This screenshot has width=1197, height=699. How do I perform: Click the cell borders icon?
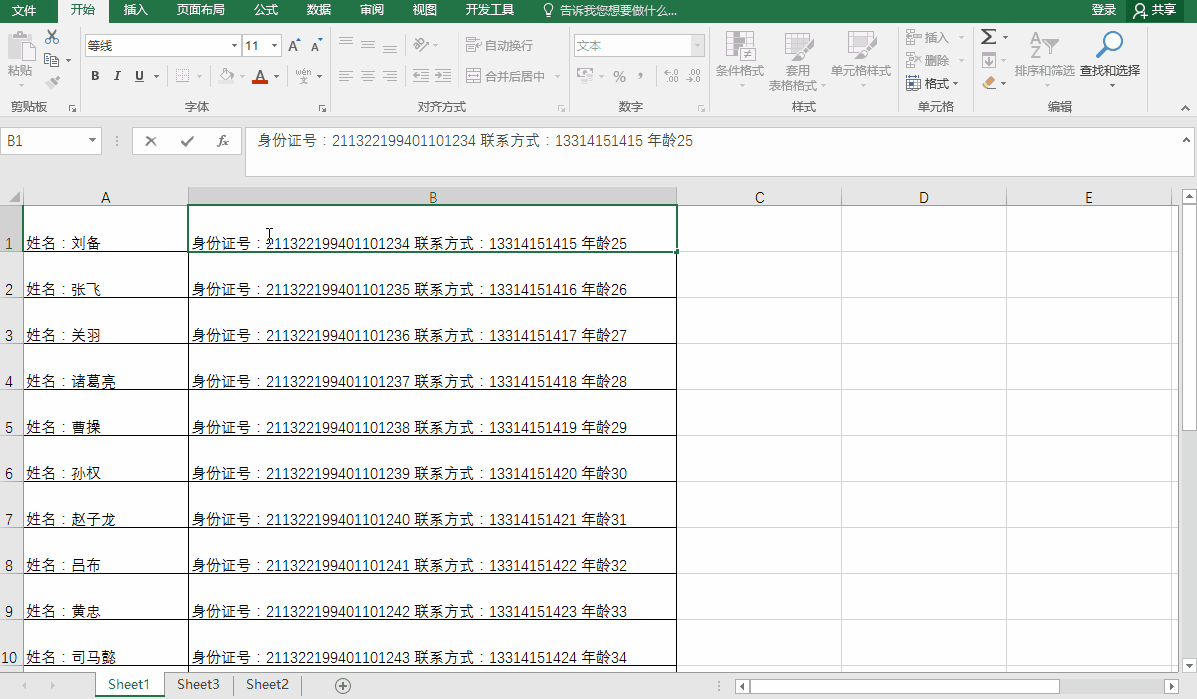tap(182, 76)
